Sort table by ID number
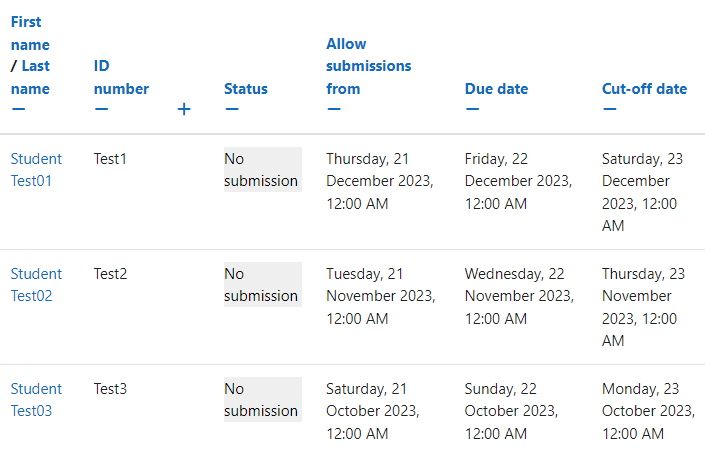Viewport: 705px width, 452px height. tap(121, 77)
